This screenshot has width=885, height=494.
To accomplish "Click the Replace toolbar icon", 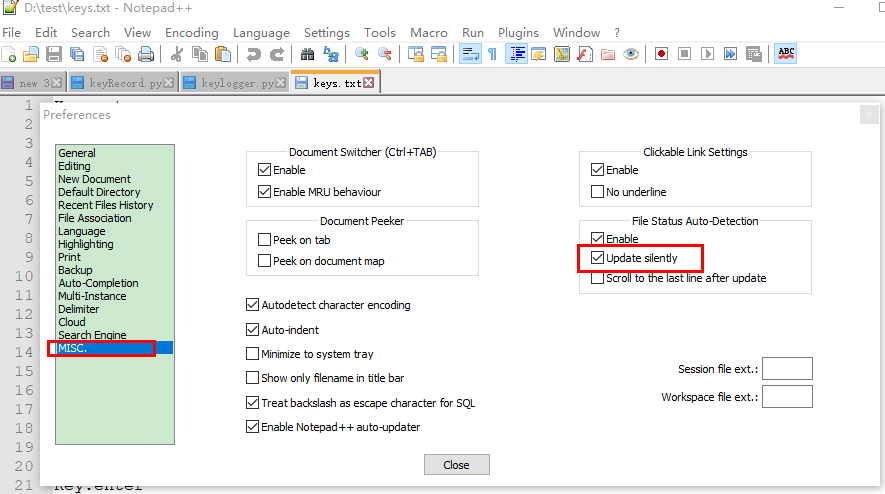I will (331, 54).
